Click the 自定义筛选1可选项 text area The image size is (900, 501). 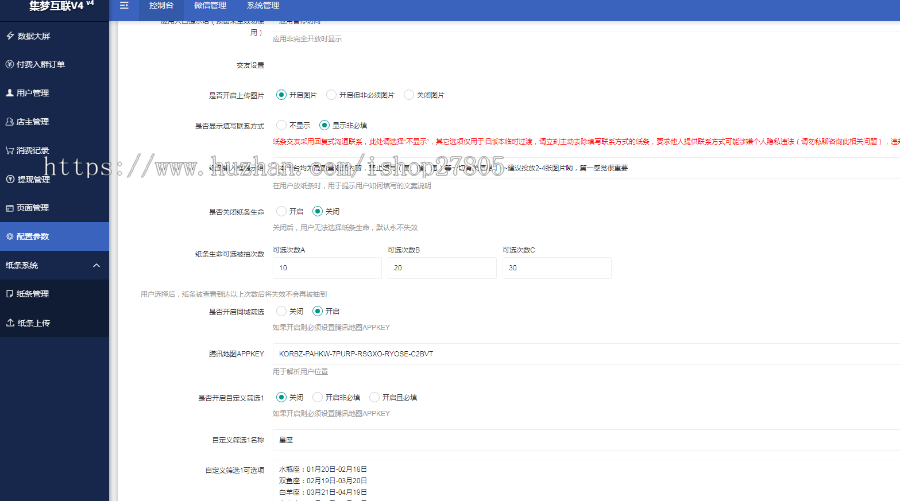click(587, 480)
